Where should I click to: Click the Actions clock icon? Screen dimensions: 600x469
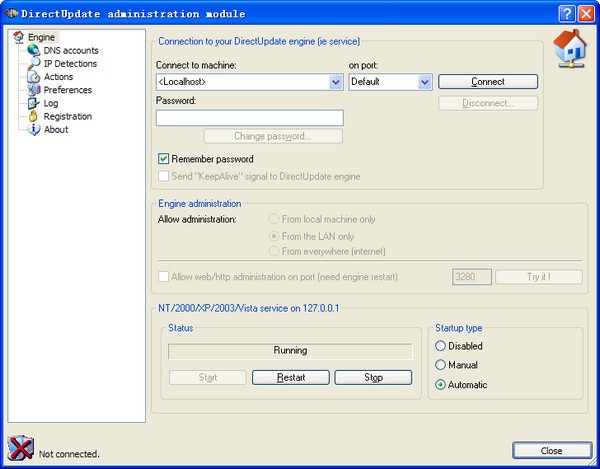pyautogui.click(x=33, y=77)
